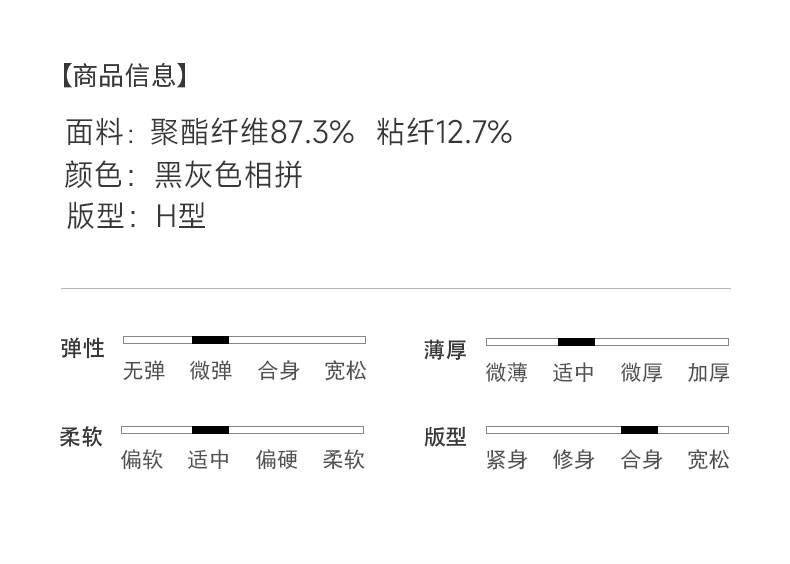Screen dimensions: 790x564
Task: Click the black marker on the 薄厚 scale
Action: (x=576, y=342)
